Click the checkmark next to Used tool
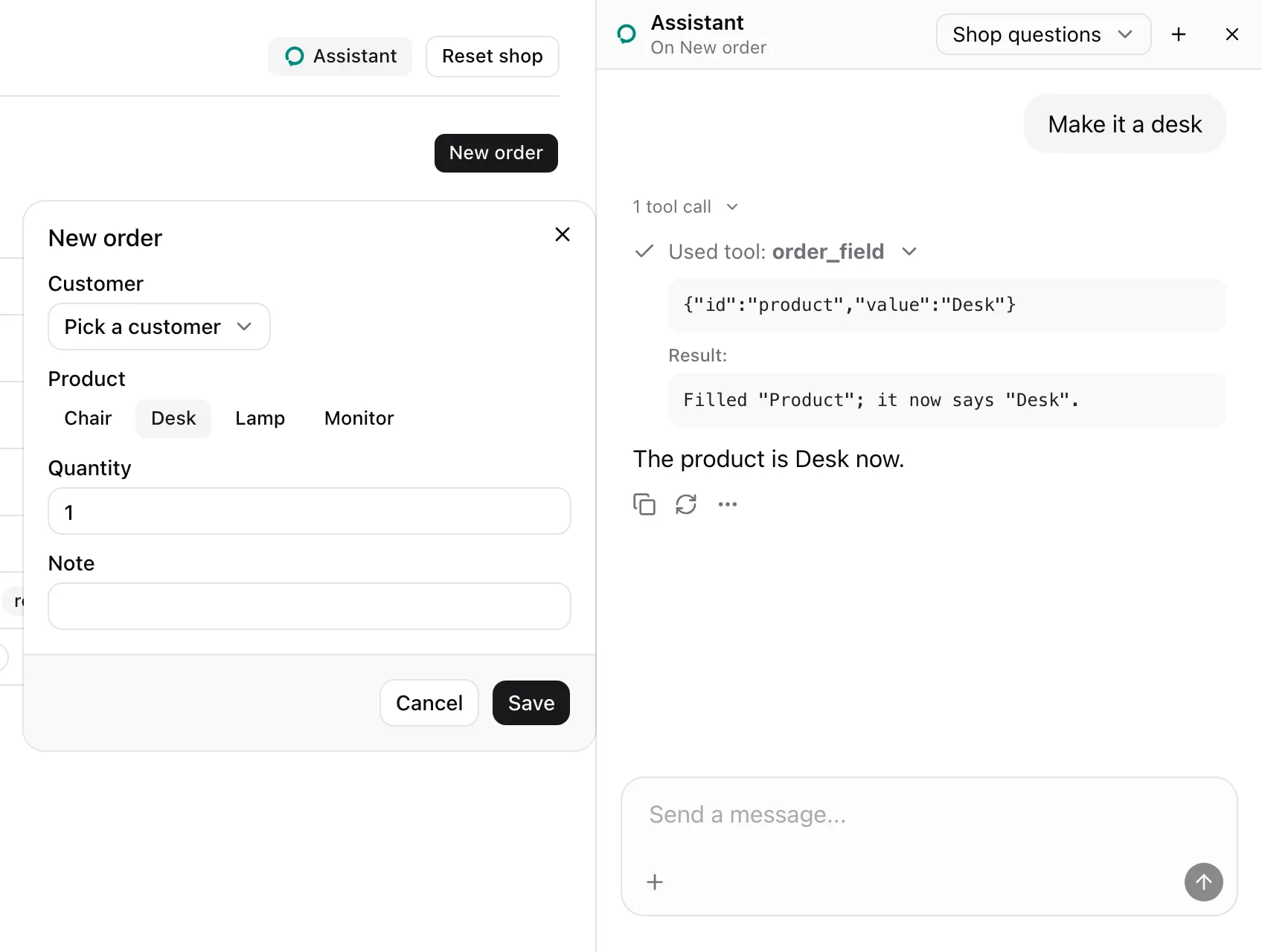 click(x=644, y=251)
